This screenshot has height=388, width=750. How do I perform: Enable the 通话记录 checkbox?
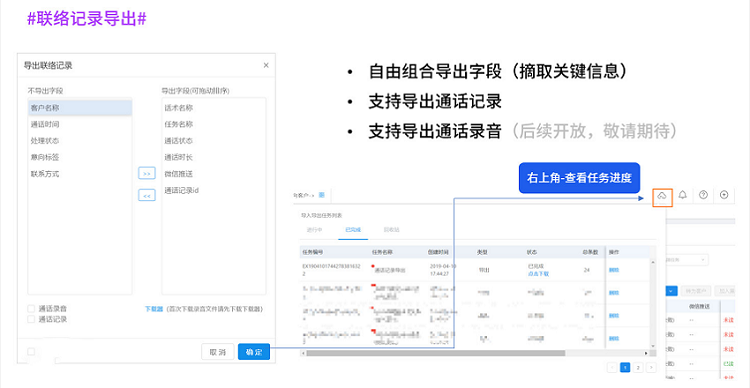tap(31, 319)
